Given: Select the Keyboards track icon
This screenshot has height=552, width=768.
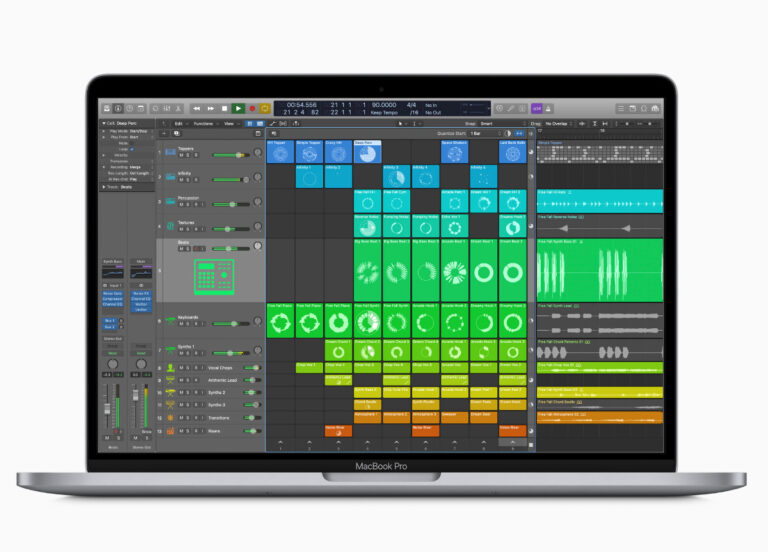Looking at the screenshot, I should click(170, 320).
